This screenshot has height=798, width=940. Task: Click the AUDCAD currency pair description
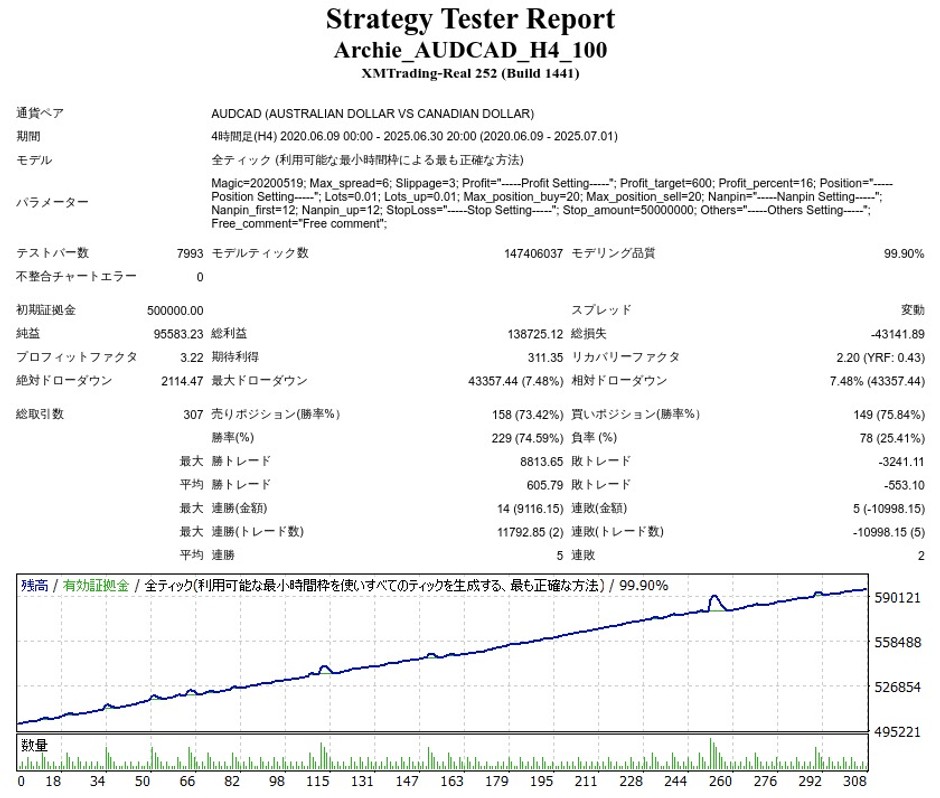point(372,113)
